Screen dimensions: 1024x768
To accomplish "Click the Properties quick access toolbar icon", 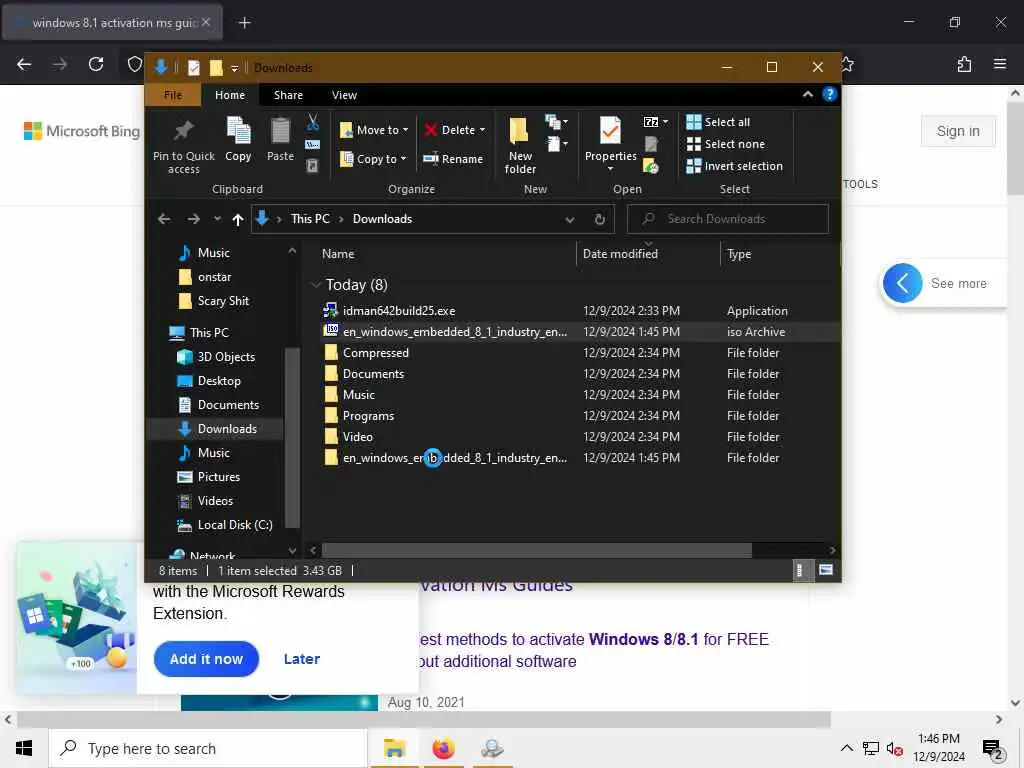I will tap(193, 67).
